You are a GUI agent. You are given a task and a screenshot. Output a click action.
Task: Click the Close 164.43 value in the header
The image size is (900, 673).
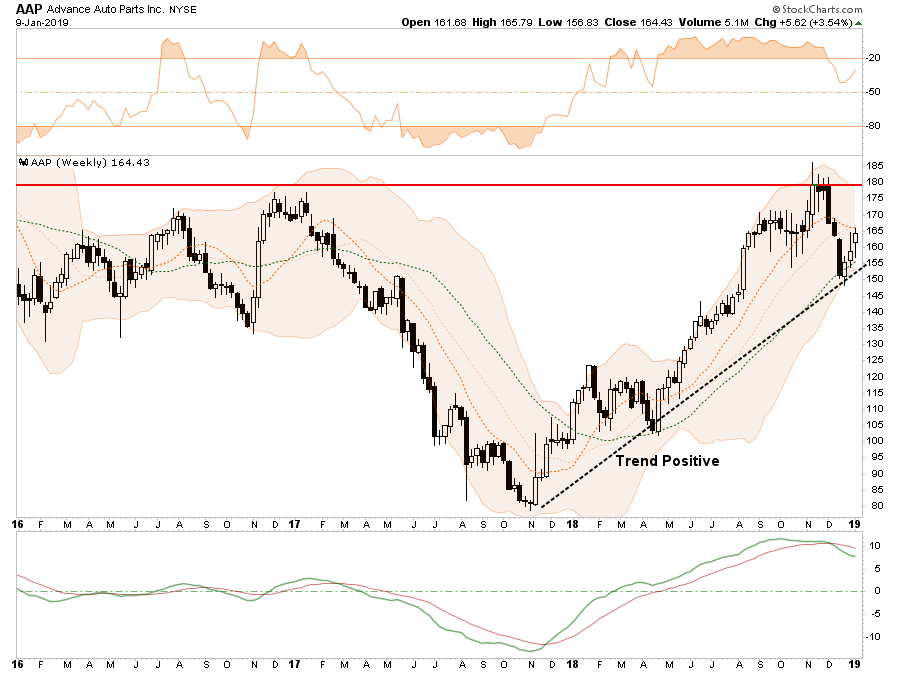coord(638,22)
